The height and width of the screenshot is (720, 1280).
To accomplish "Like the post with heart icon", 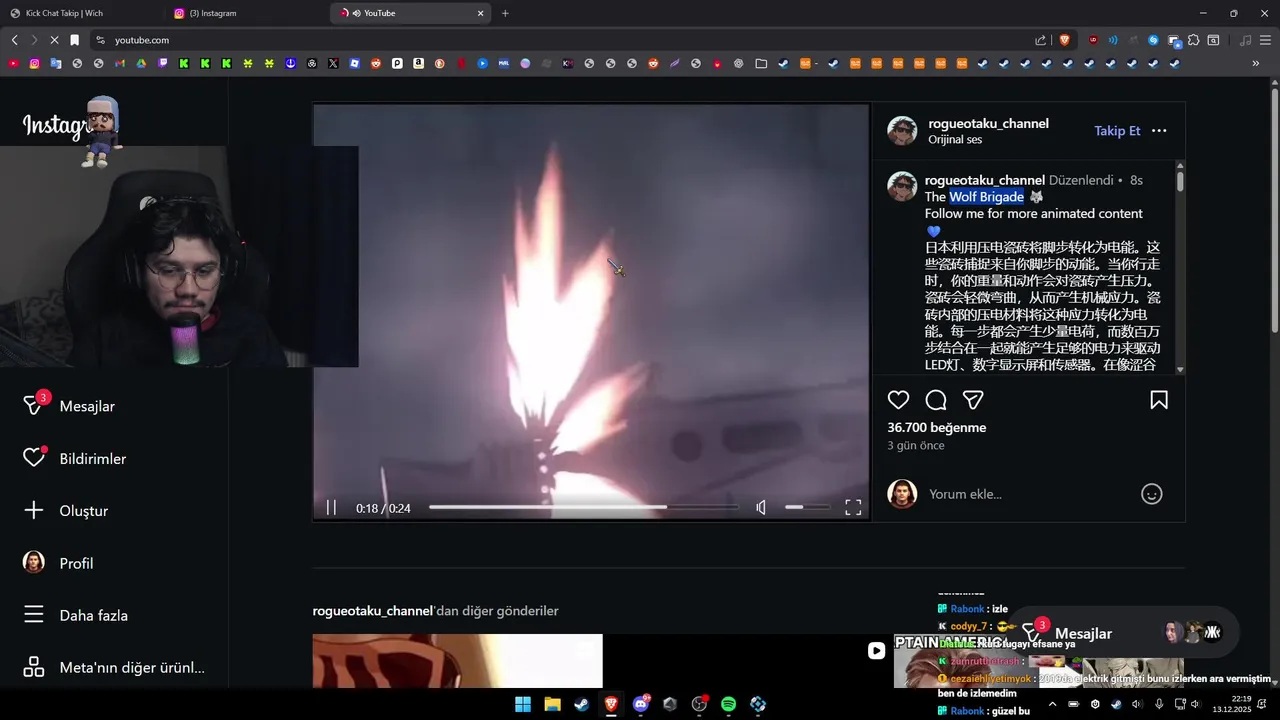I will (899, 400).
